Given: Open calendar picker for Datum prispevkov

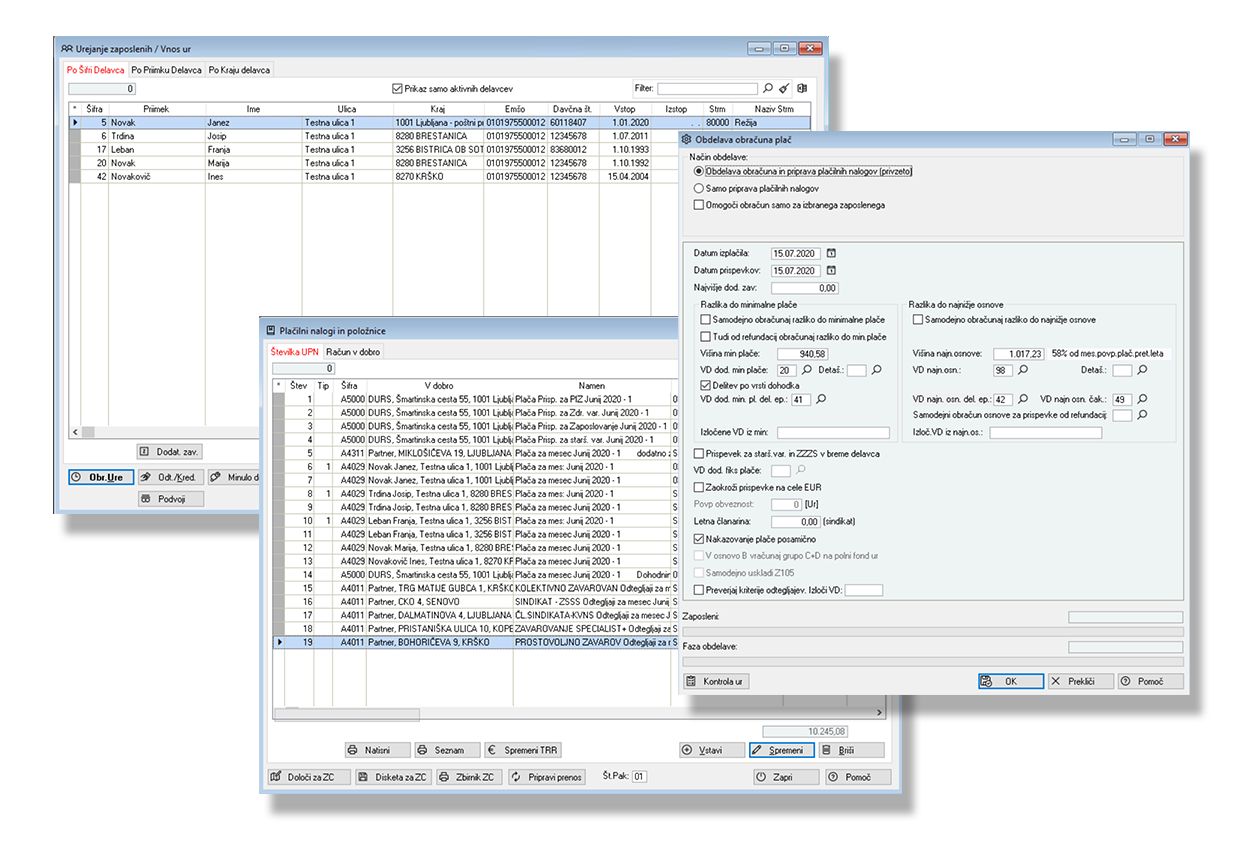Looking at the screenshot, I should [x=831, y=270].
